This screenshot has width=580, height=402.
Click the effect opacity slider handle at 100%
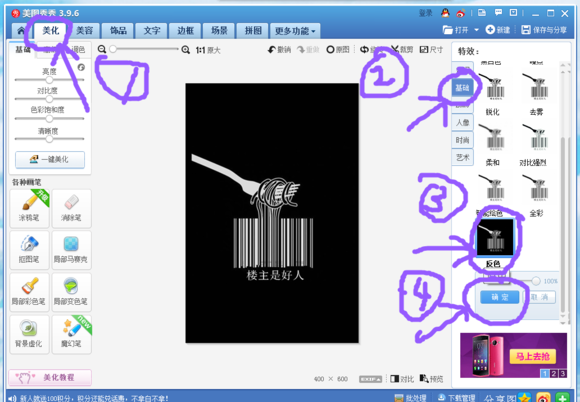click(x=536, y=281)
